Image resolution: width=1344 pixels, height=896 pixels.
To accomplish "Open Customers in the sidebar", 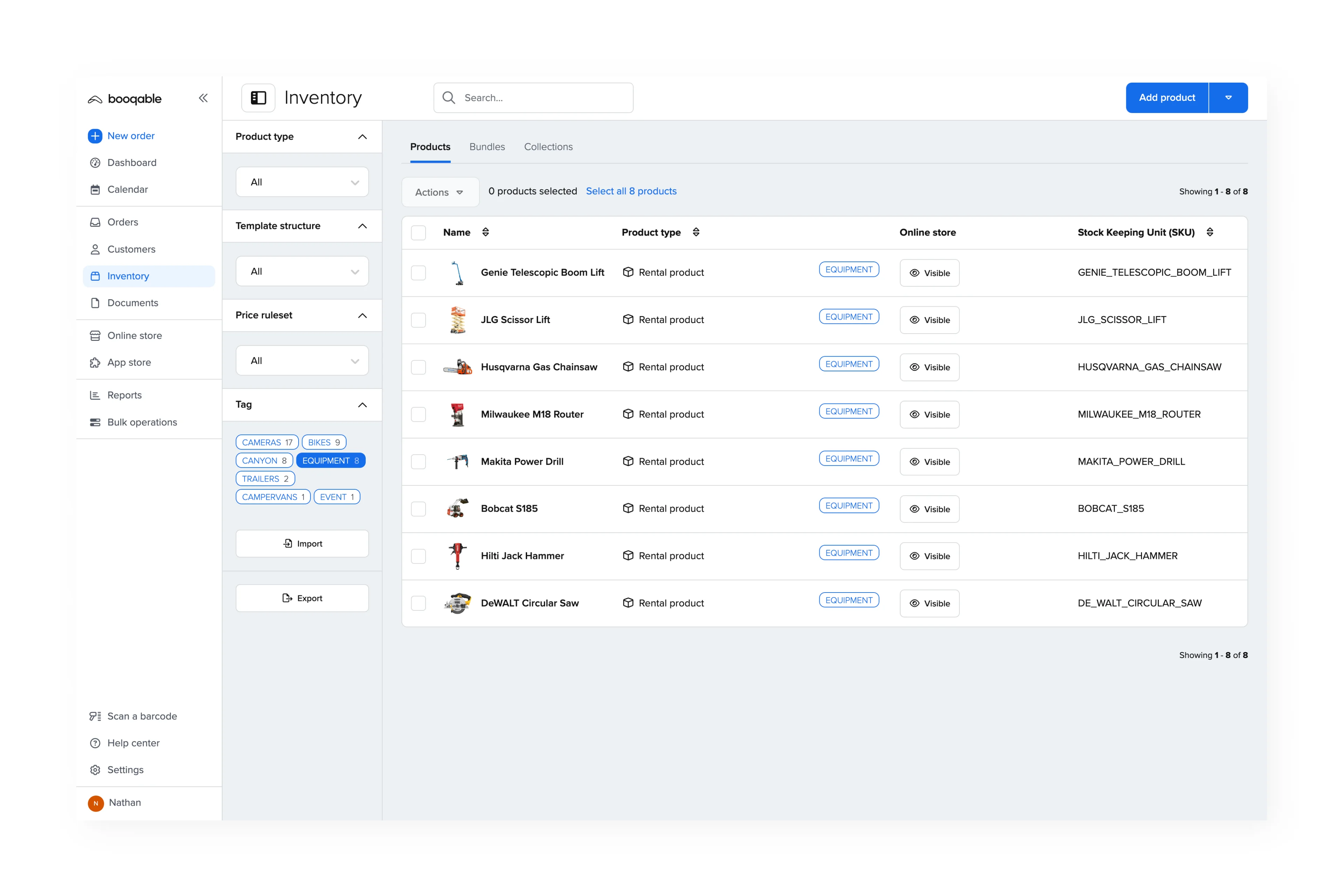I will (131, 249).
